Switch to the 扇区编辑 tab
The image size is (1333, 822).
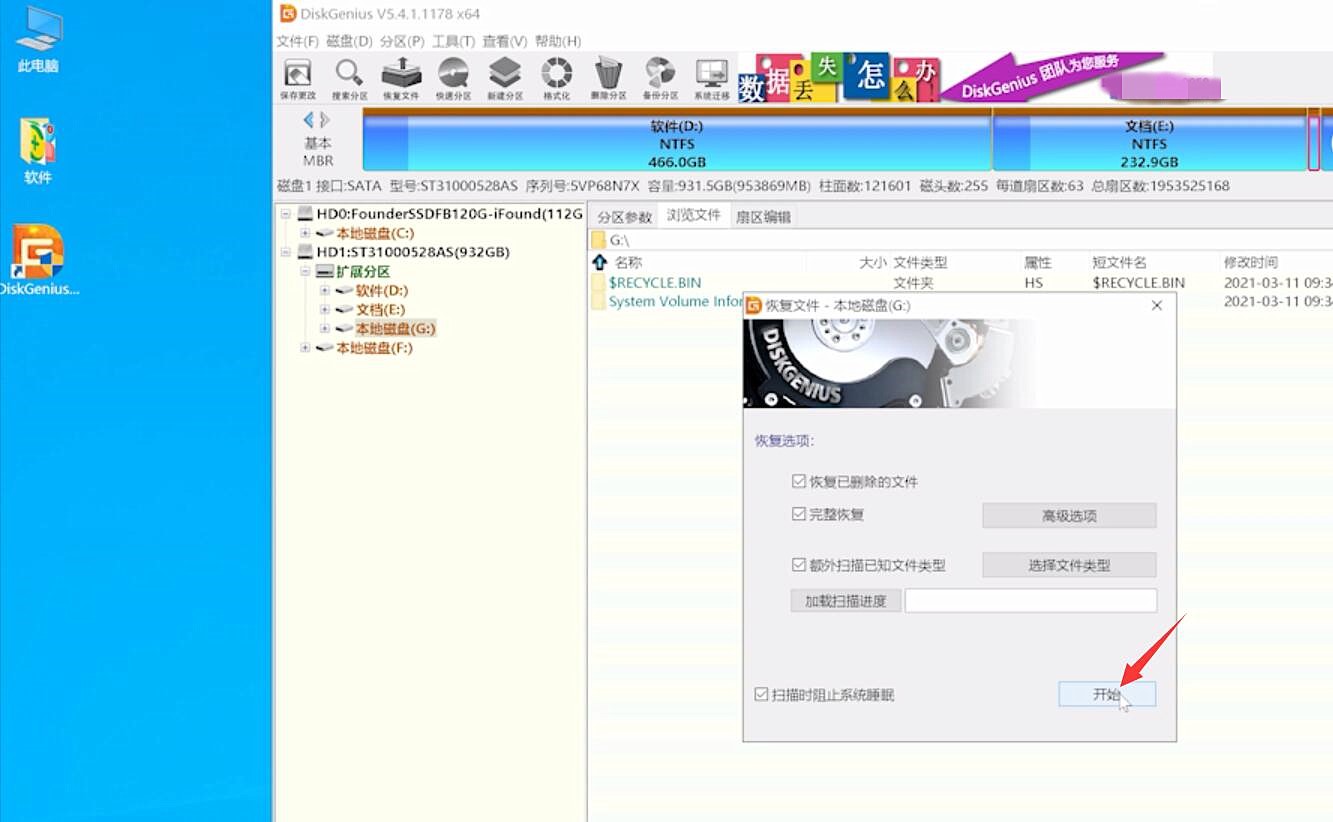pos(763,216)
